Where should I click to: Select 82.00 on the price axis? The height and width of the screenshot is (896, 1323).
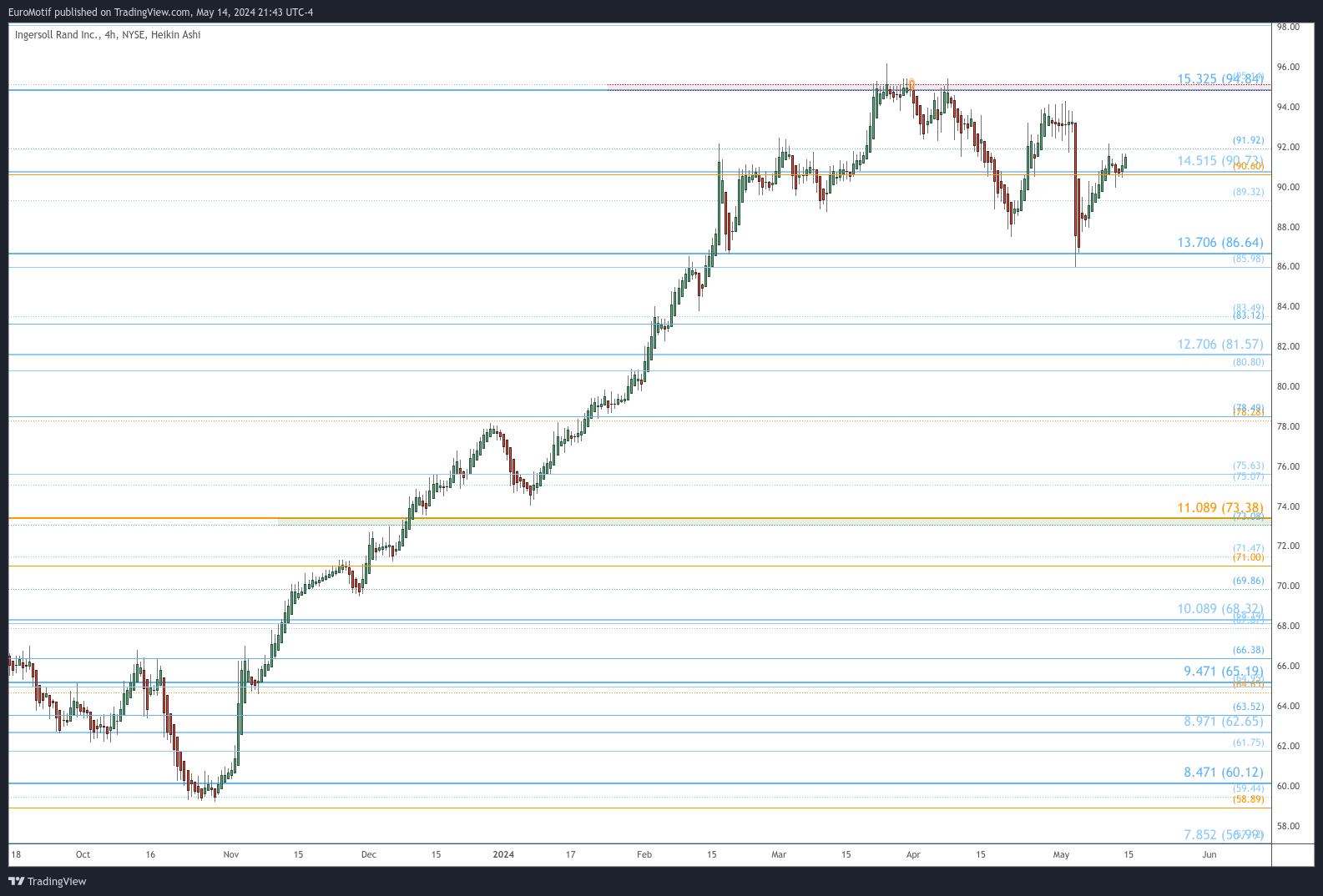tap(1288, 346)
